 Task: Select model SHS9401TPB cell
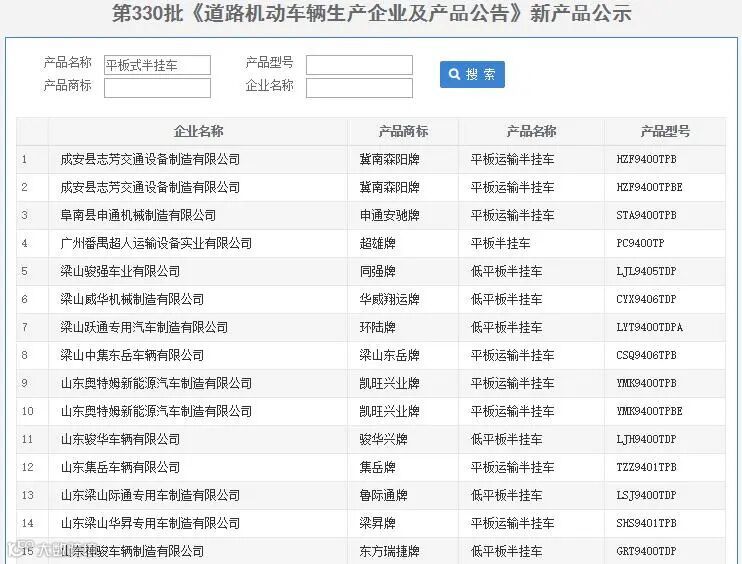[665, 523]
